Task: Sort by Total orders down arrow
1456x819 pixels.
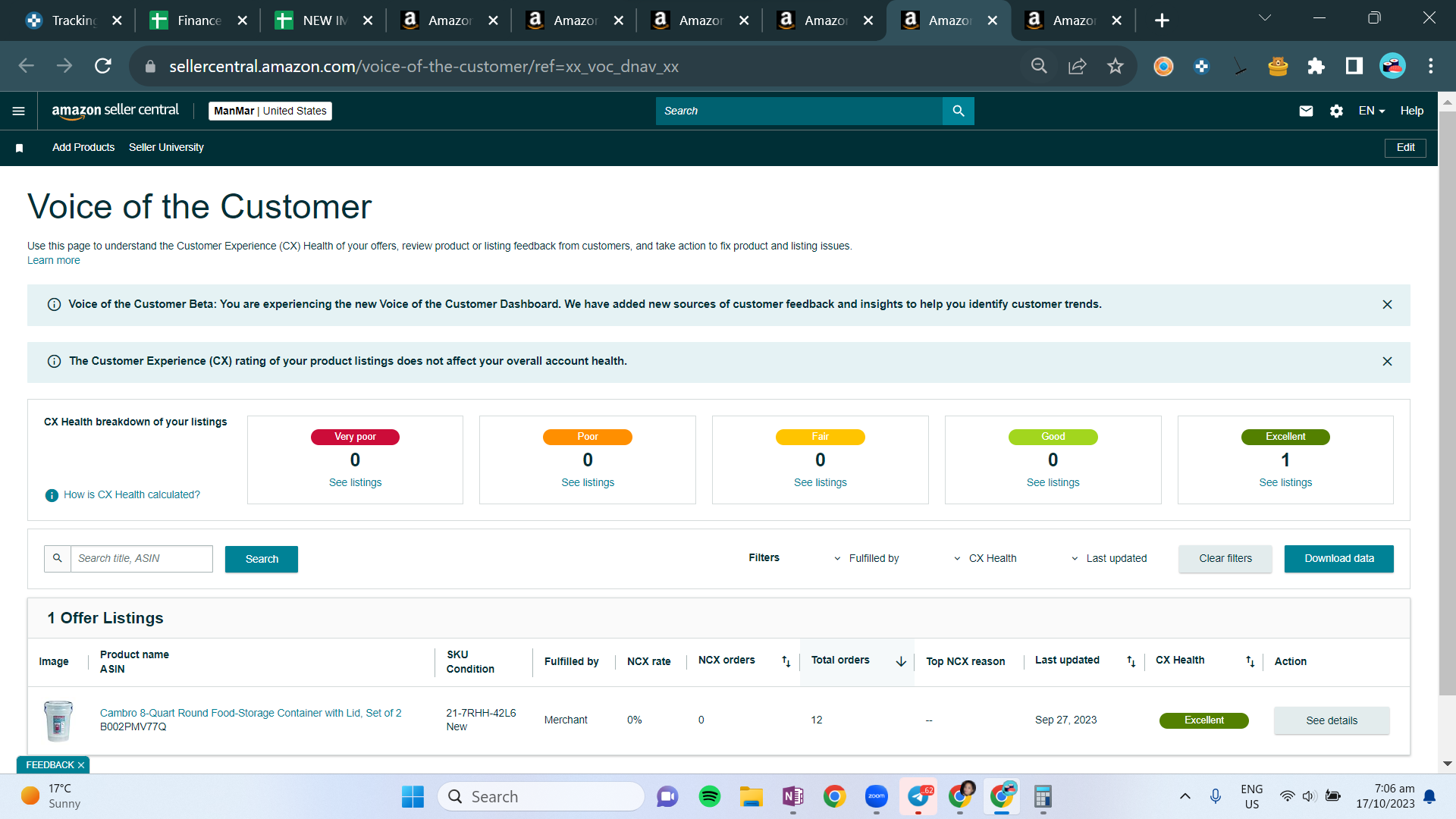Action: 901,661
